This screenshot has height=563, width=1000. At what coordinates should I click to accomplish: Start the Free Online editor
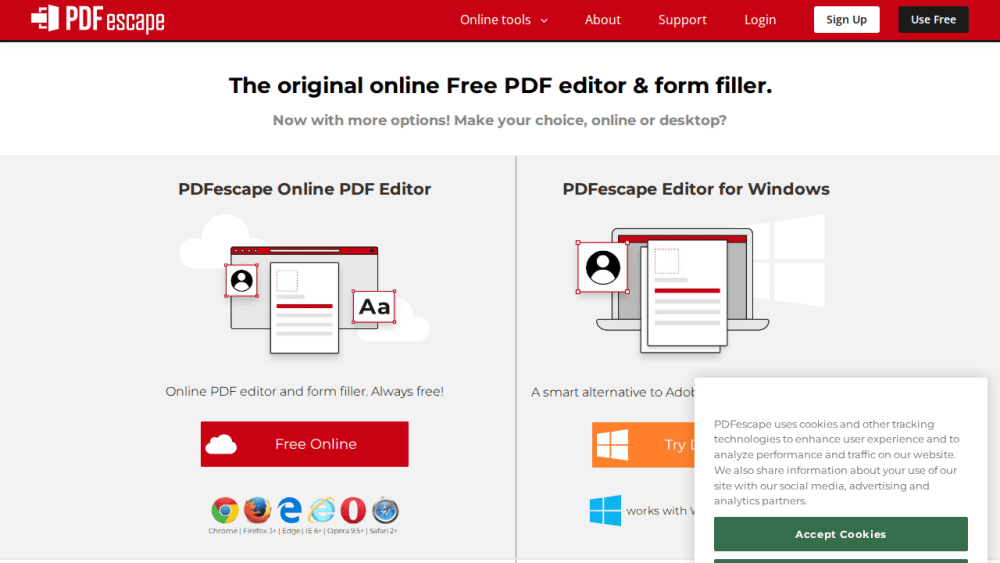pyautogui.click(x=304, y=444)
